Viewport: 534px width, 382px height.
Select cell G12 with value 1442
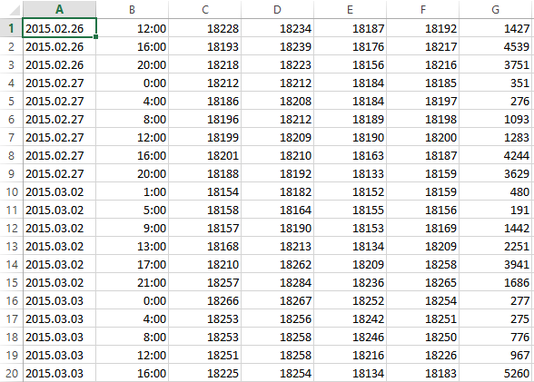(x=496, y=228)
